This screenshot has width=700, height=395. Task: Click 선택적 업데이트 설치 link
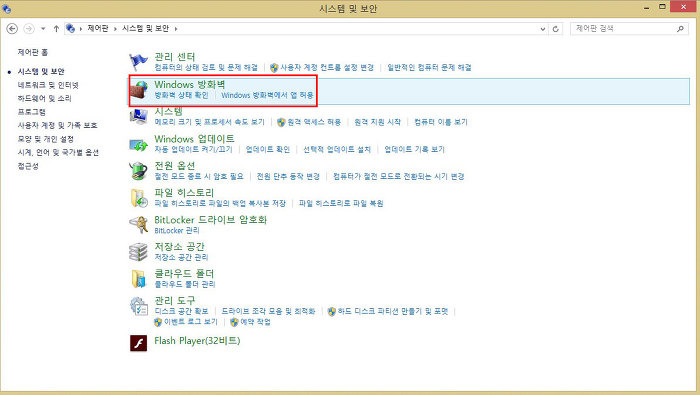(x=337, y=149)
